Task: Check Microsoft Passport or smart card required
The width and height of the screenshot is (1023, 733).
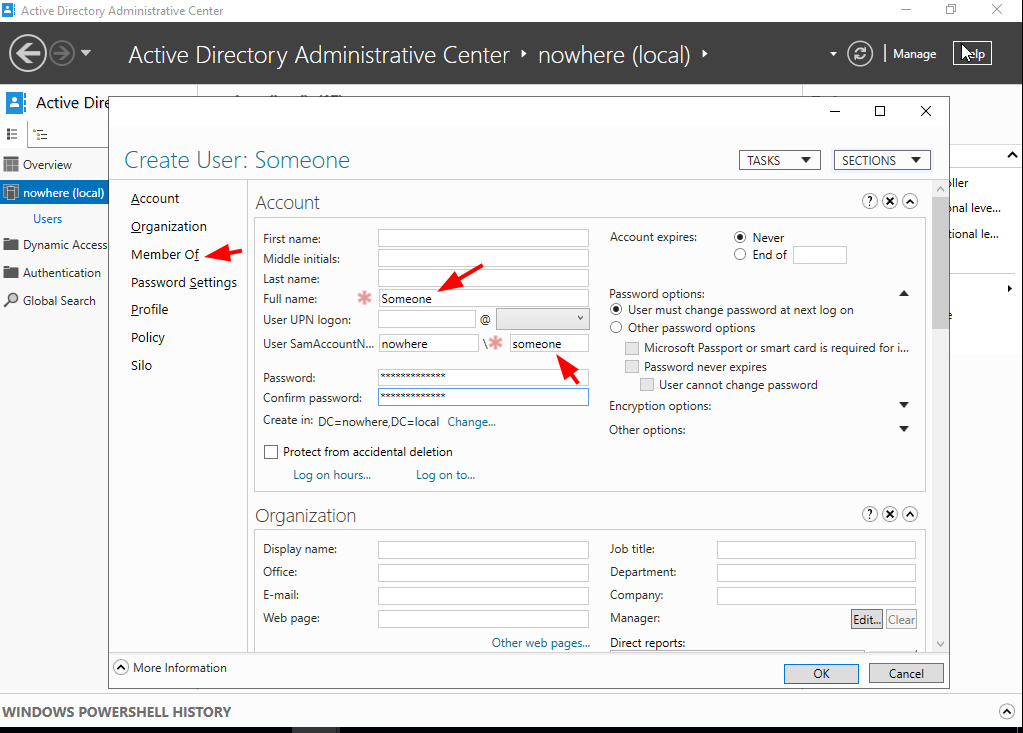Action: (x=632, y=348)
